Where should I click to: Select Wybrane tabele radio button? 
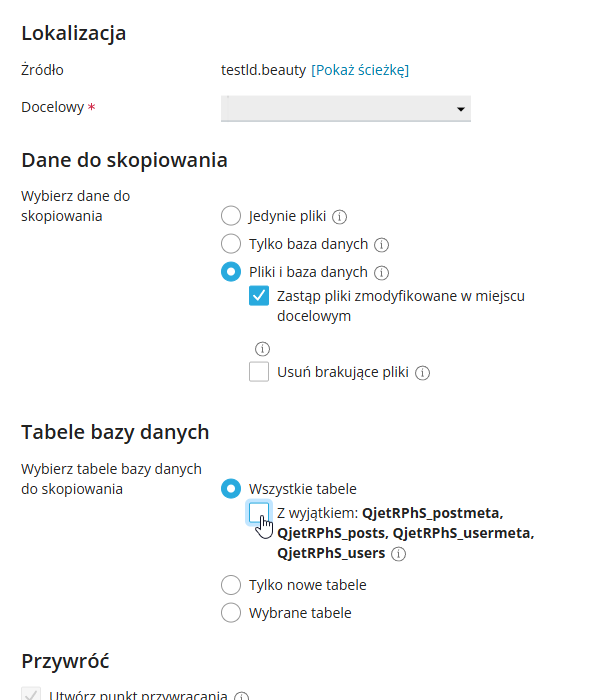coord(231,613)
